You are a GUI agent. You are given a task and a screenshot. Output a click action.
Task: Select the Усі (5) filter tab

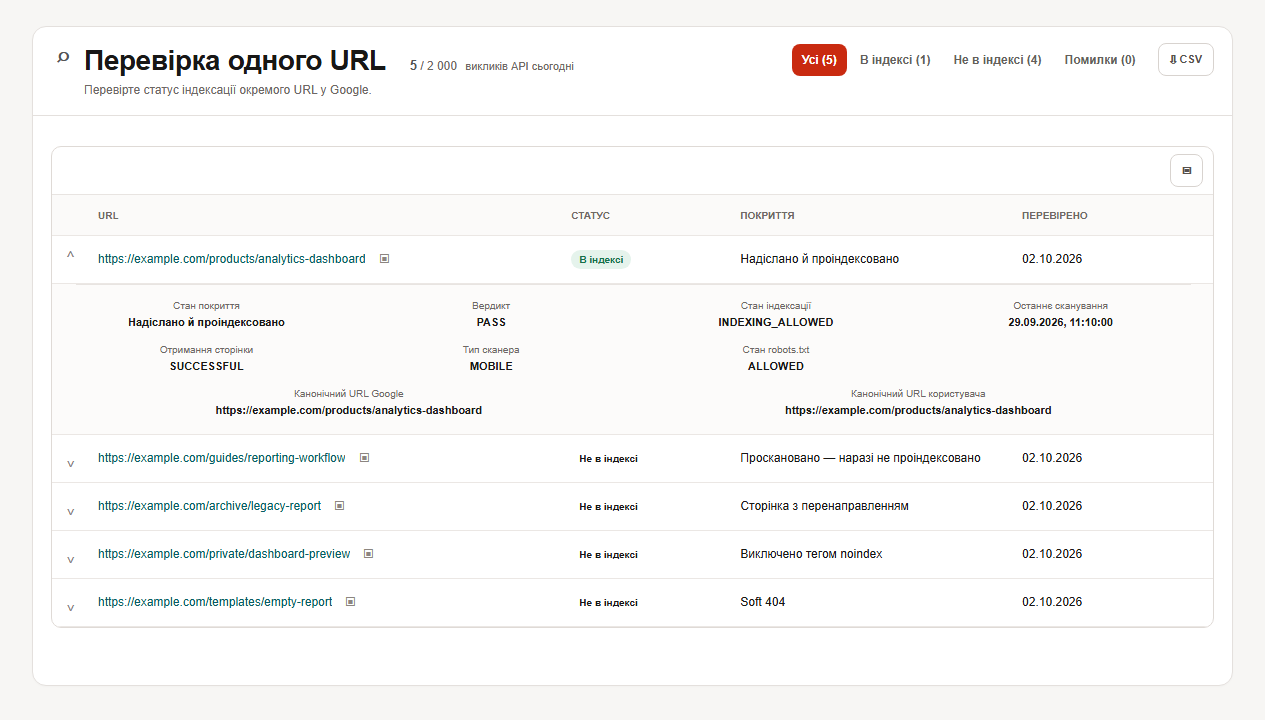point(819,60)
